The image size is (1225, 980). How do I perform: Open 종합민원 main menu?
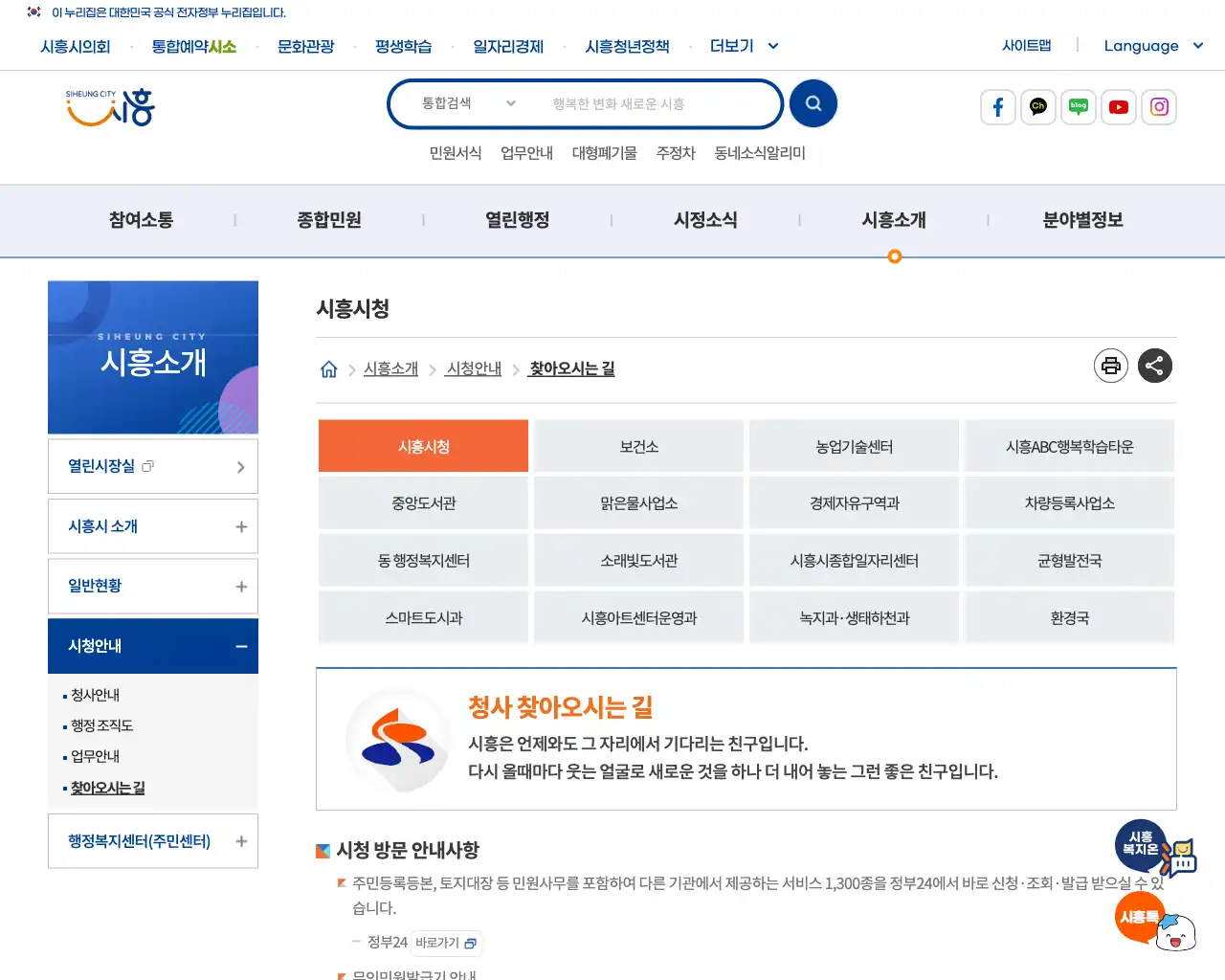point(329,220)
